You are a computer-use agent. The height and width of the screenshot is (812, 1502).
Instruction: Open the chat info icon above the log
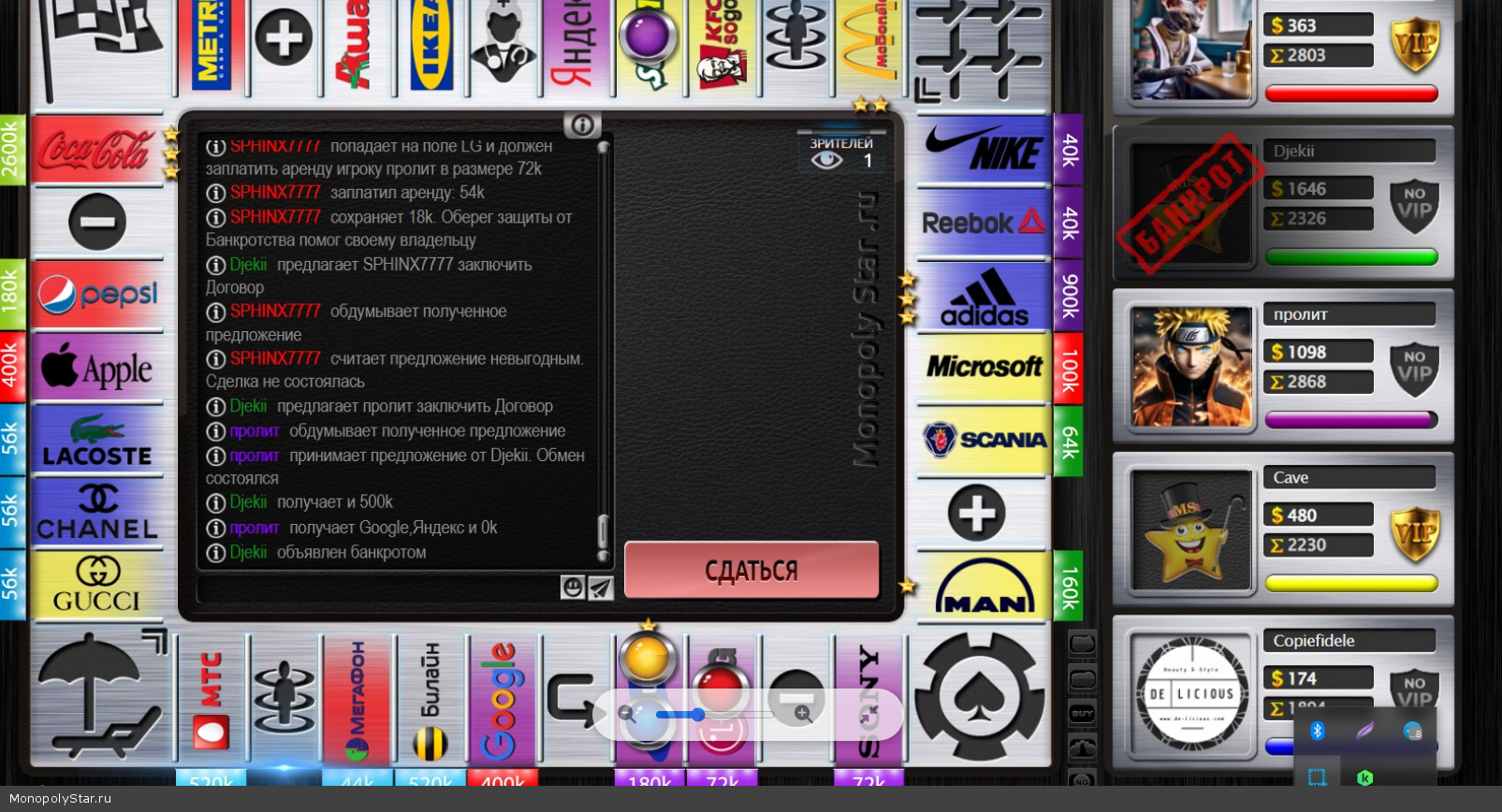[x=582, y=125]
